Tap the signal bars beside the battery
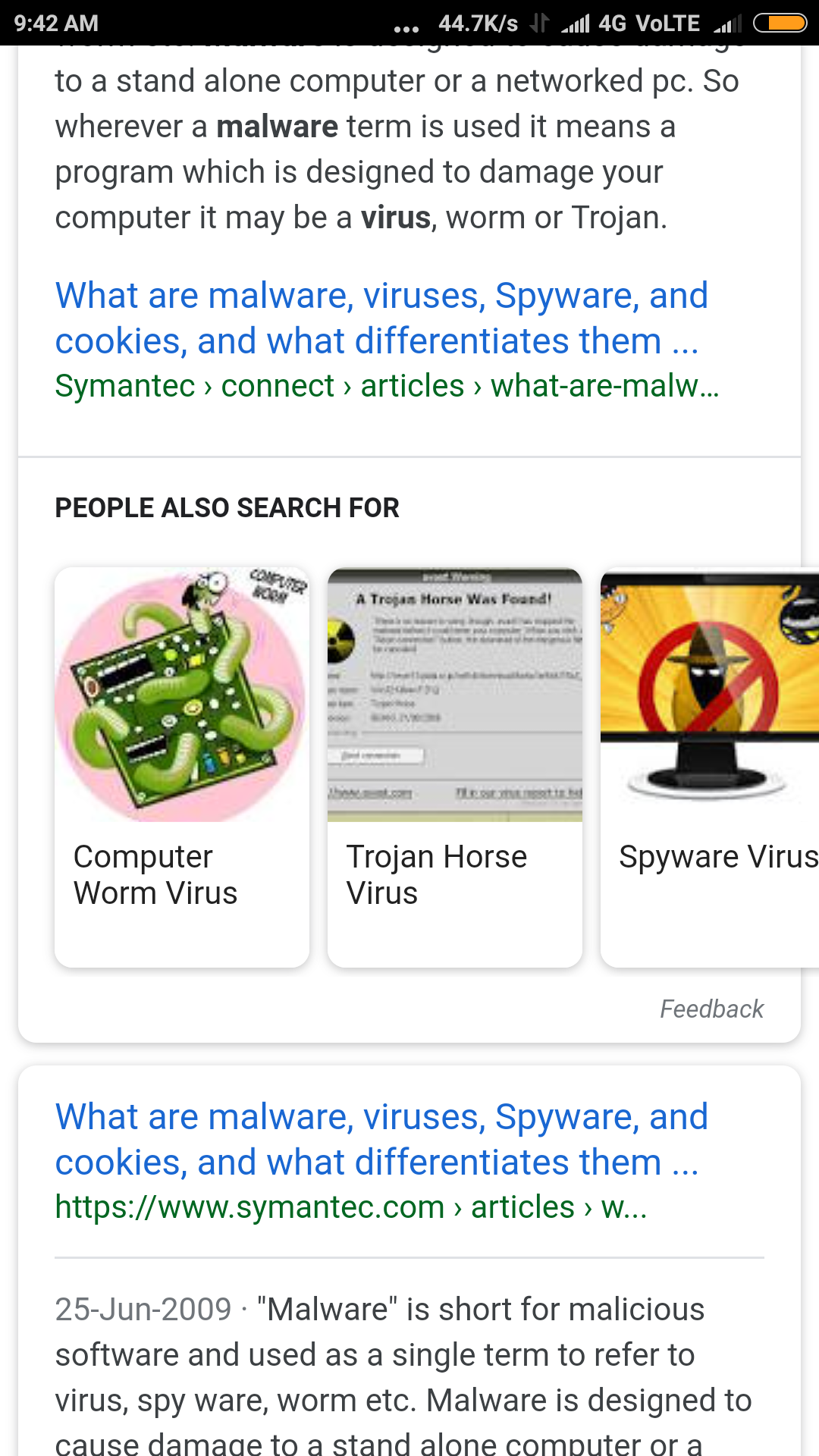Screen dimensions: 819x1456 (x=728, y=24)
